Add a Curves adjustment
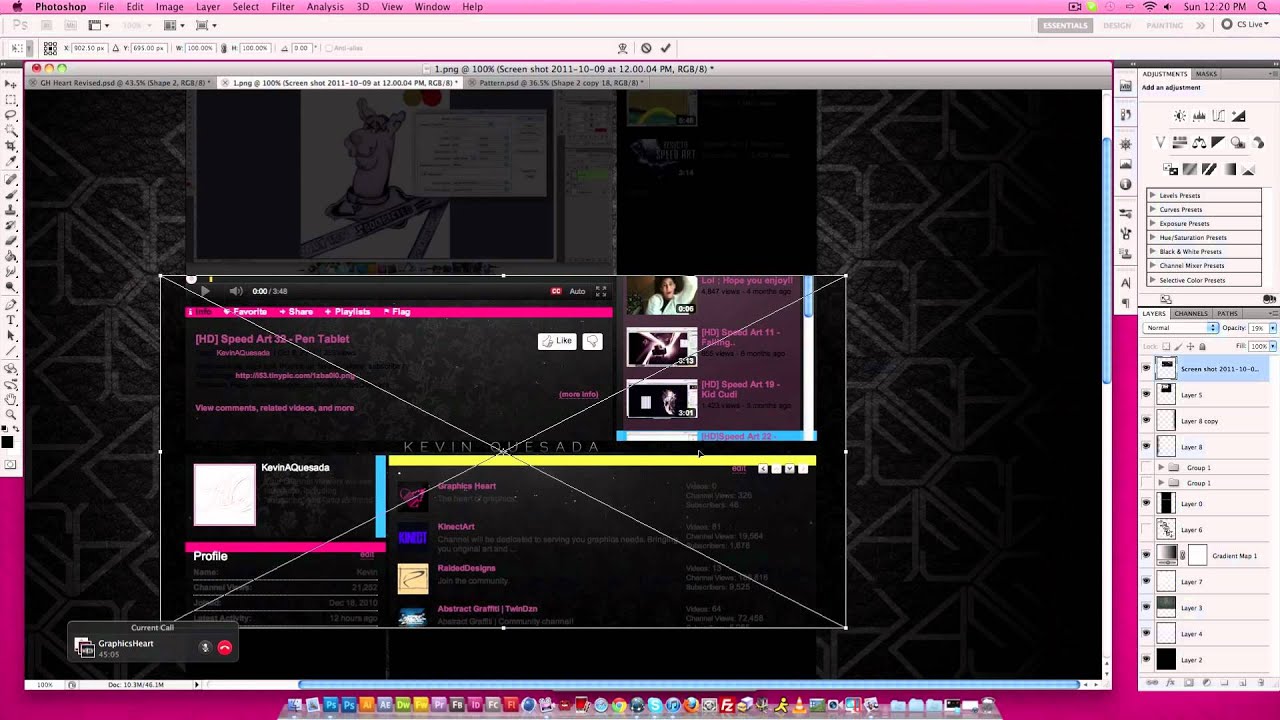 1218,116
